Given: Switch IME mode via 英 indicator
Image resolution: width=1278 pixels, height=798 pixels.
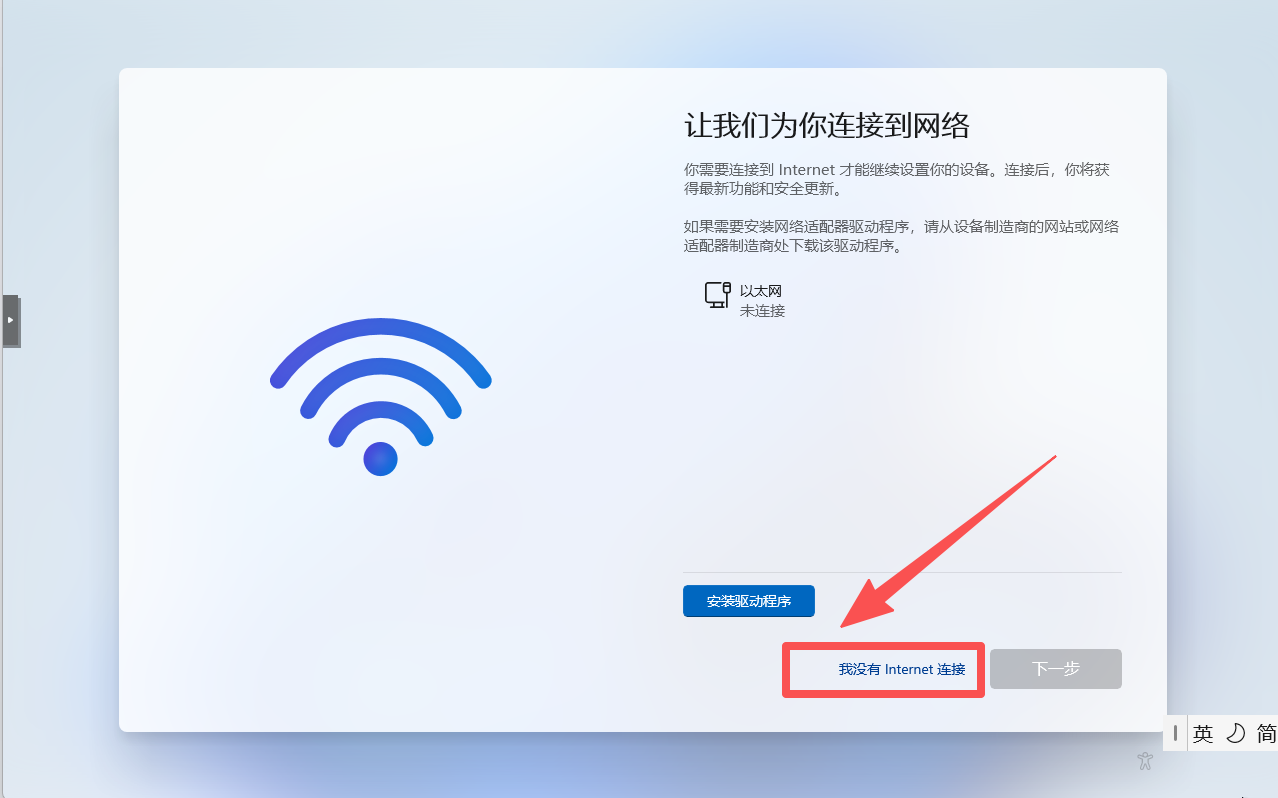Looking at the screenshot, I should coord(1203,733).
